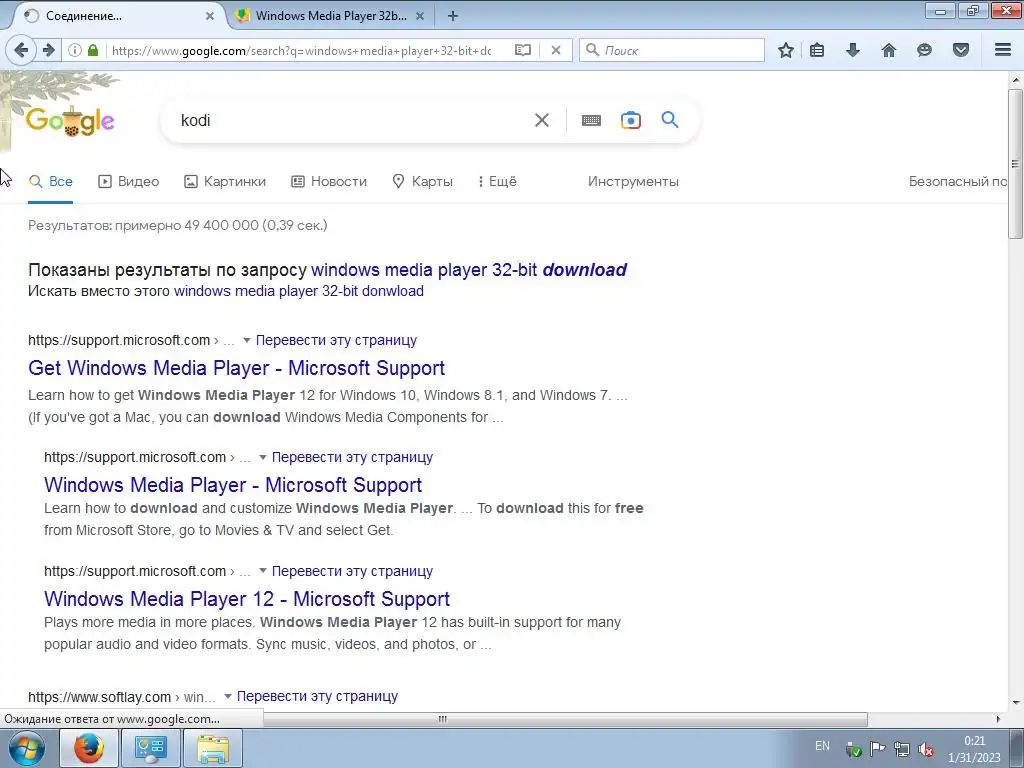
Task: Close the Windows Media Player 32b tab
Action: [420, 16]
